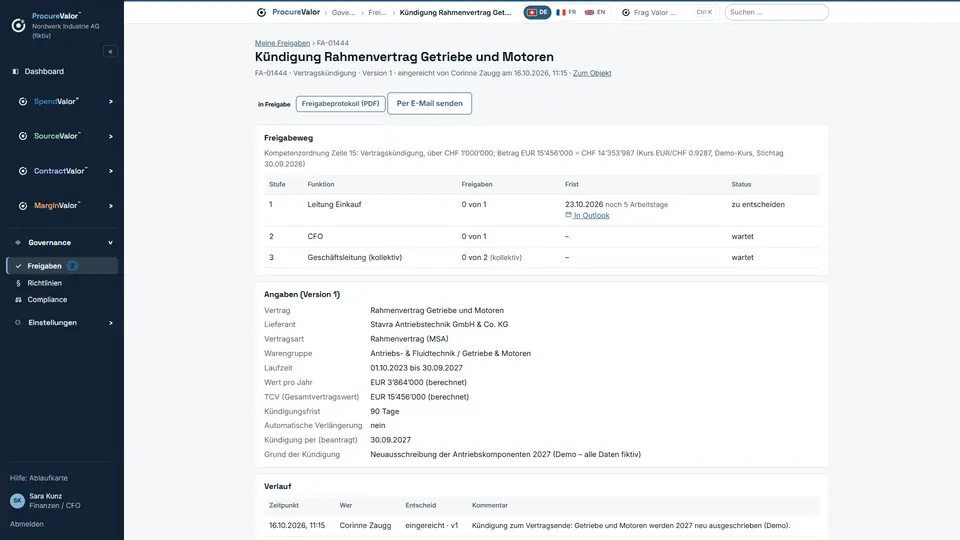The image size is (960, 540).
Task: Download Freigabeprotokoll (PDF)
Action: (x=340, y=104)
